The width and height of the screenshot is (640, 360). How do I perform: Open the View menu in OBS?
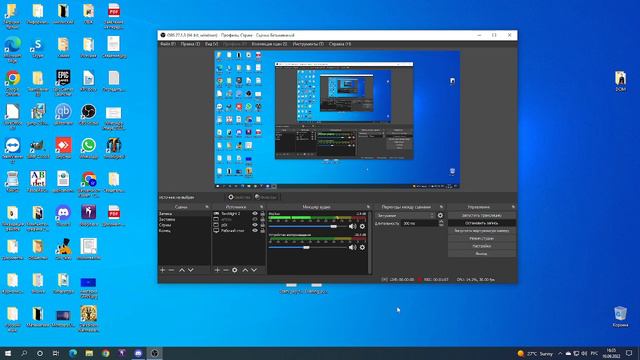211,44
